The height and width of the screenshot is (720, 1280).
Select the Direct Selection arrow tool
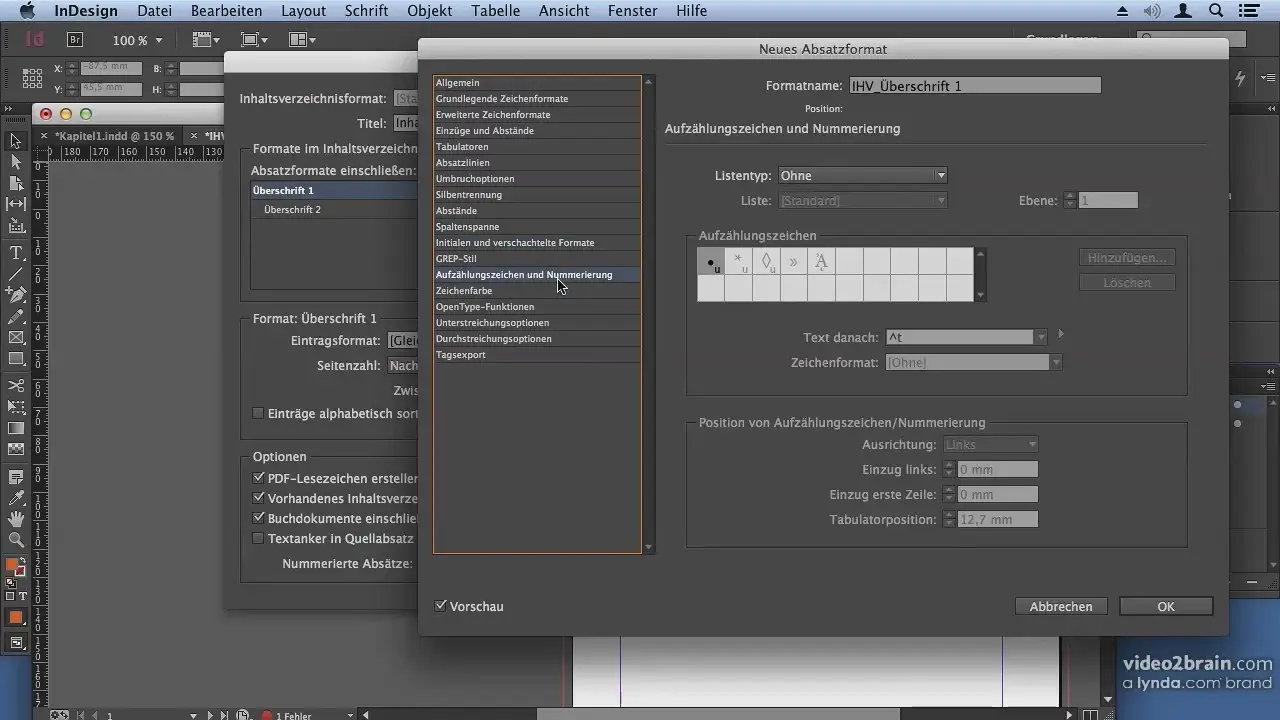(x=16, y=162)
